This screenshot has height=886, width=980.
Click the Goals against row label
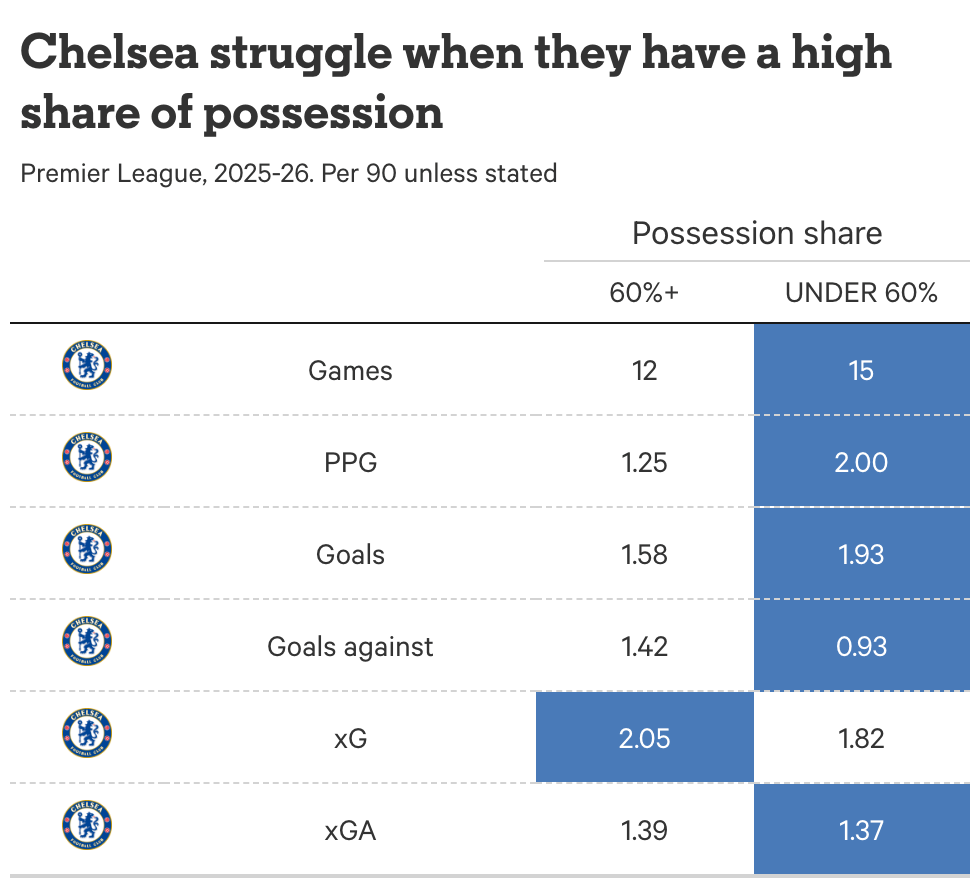pyautogui.click(x=350, y=646)
